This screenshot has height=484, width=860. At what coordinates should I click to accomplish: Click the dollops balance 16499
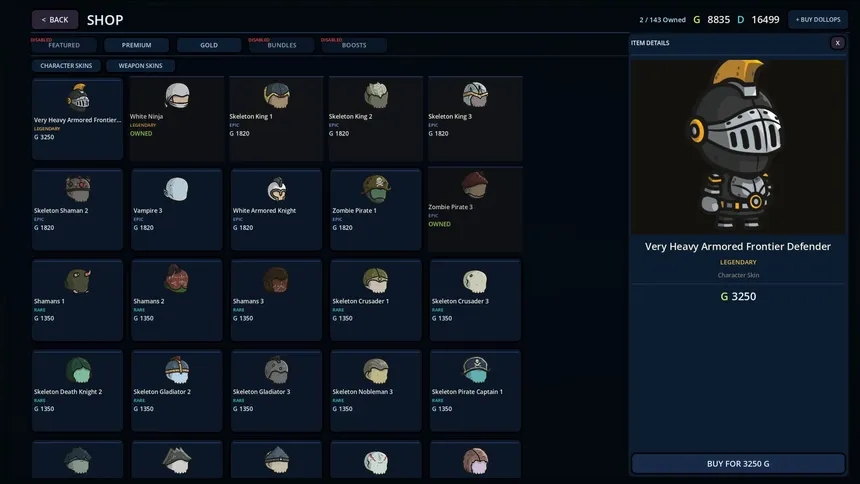click(x=765, y=20)
